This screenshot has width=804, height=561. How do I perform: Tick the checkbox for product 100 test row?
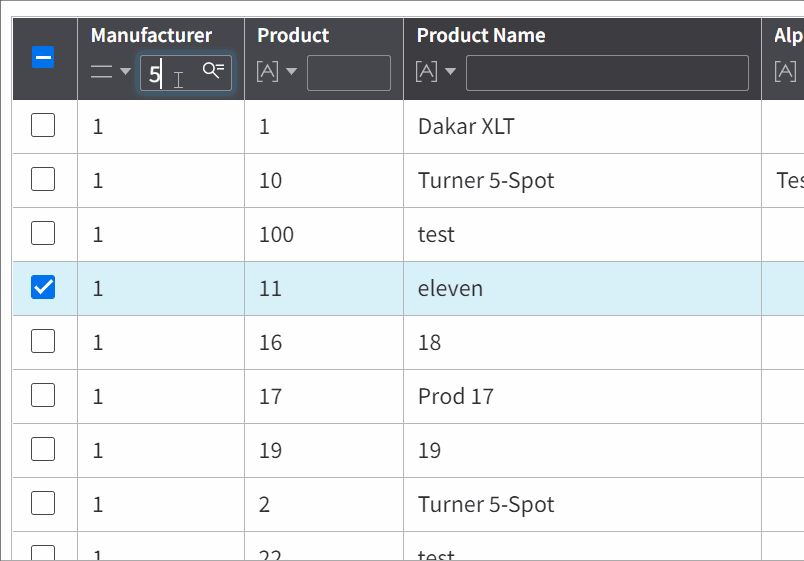pyautogui.click(x=43, y=233)
